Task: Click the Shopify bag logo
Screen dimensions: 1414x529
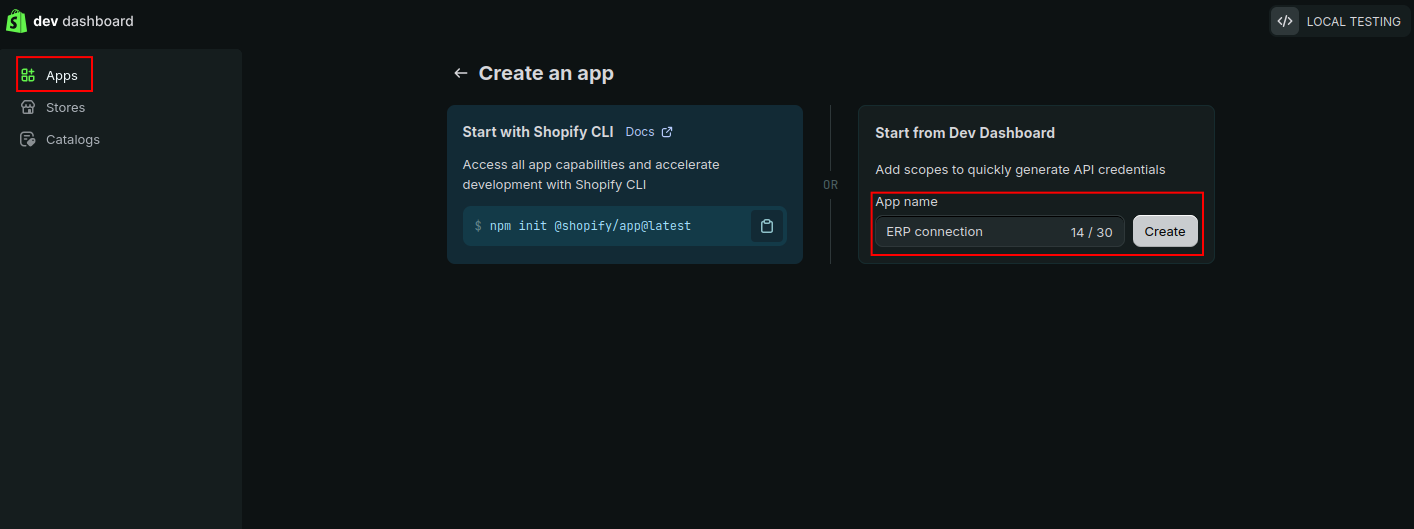Action: click(x=16, y=21)
